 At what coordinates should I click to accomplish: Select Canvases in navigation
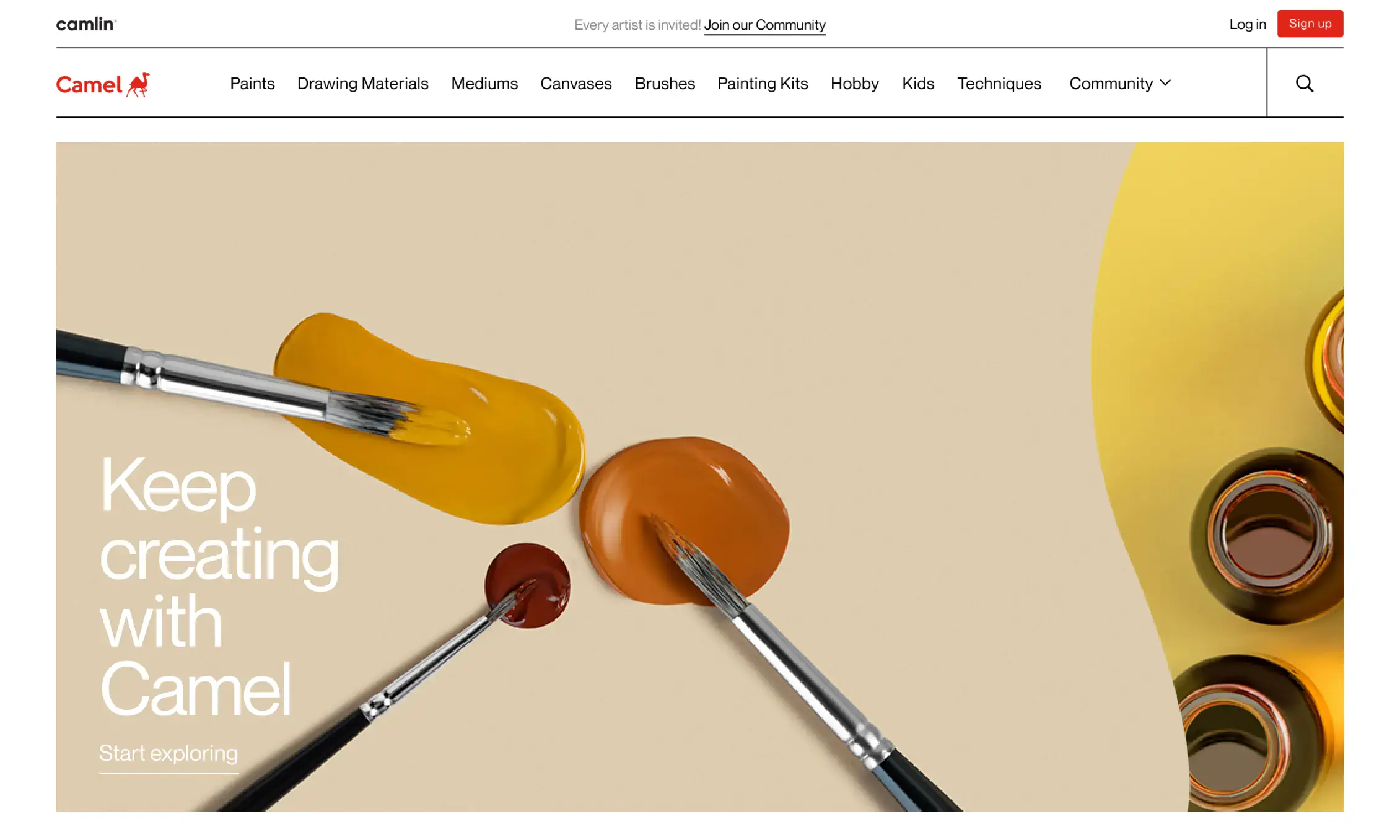point(575,83)
